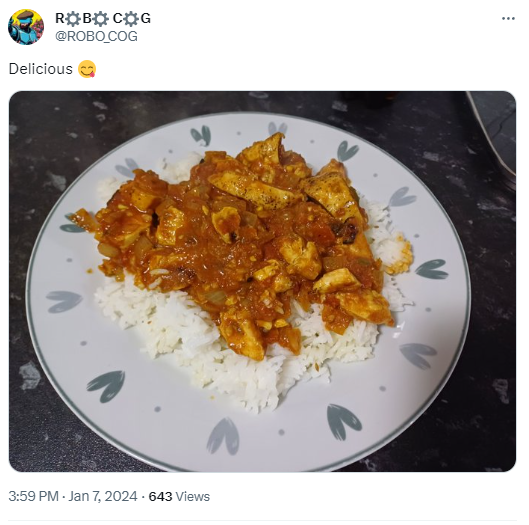Open the curry and rice photo

coord(262,281)
